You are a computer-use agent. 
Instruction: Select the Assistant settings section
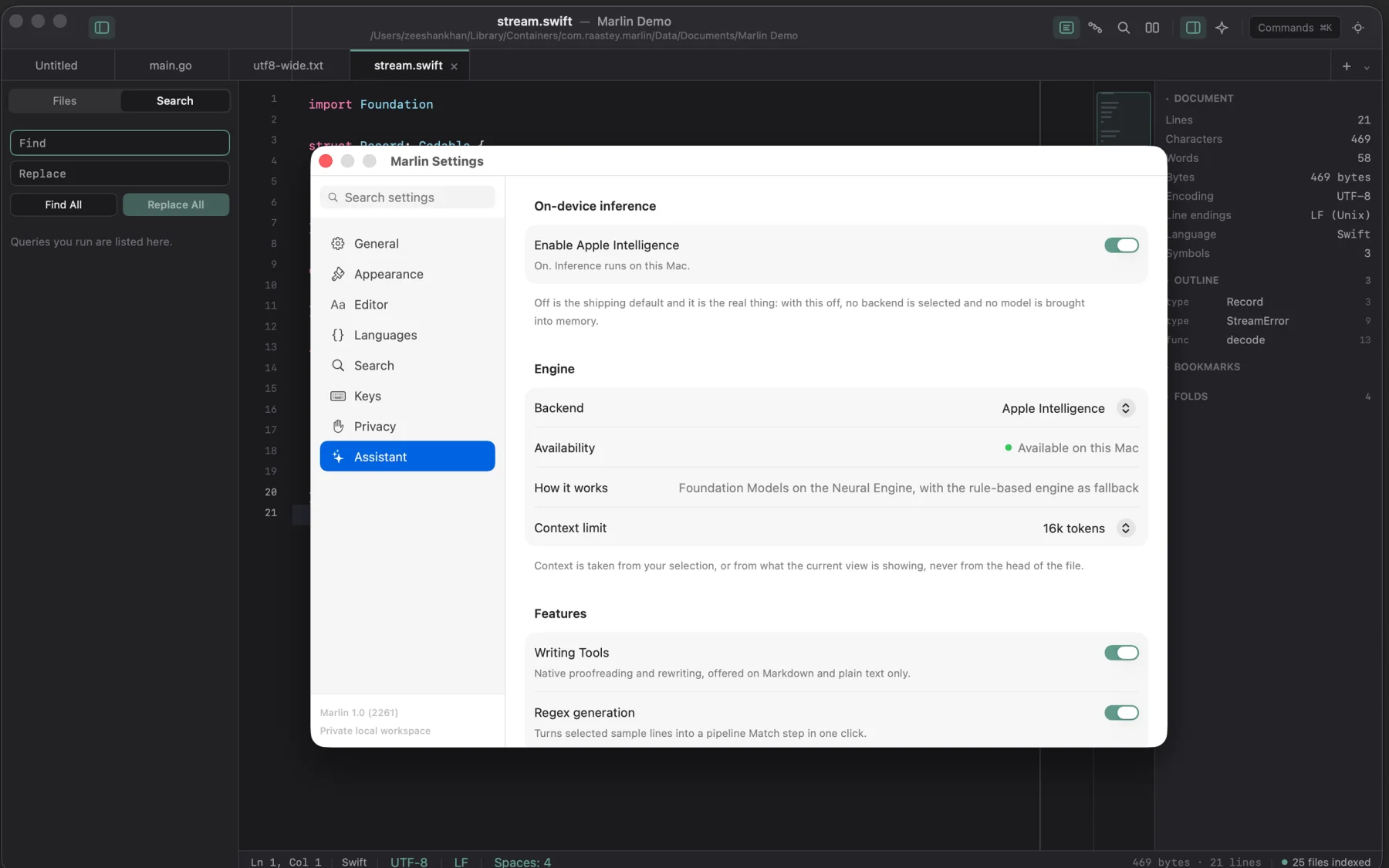(407, 457)
